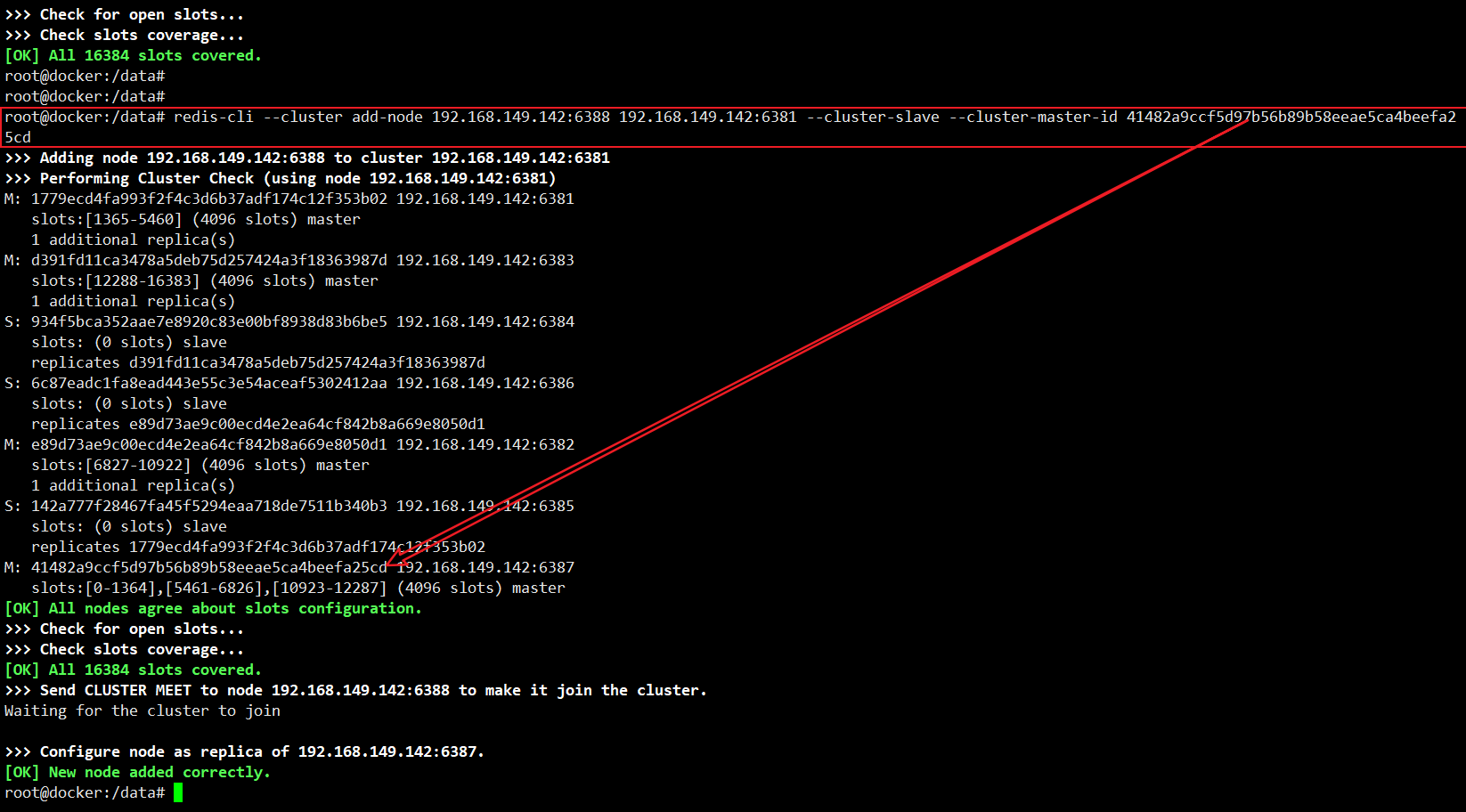Image resolution: width=1466 pixels, height=812 pixels.
Task: Click 'Waiting for the cluster to join' line
Action: click(143, 710)
